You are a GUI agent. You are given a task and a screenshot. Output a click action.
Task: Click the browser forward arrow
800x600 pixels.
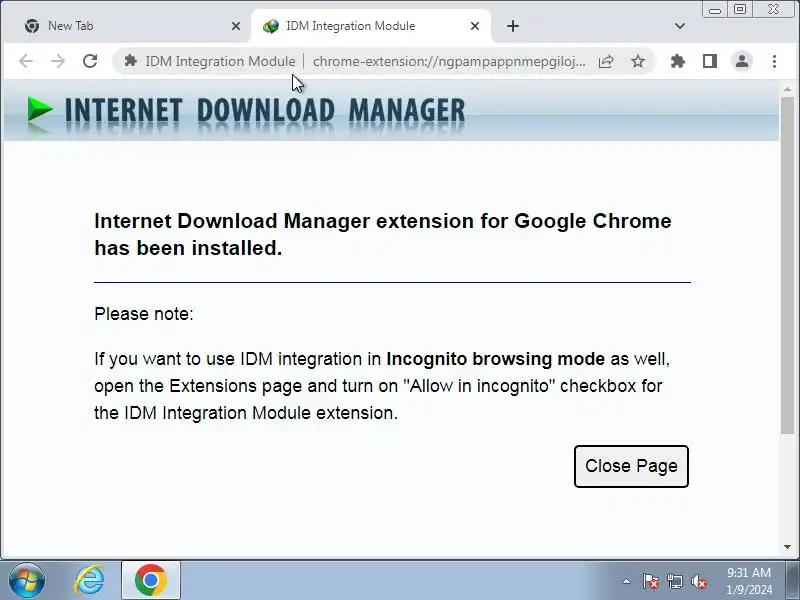[x=58, y=61]
